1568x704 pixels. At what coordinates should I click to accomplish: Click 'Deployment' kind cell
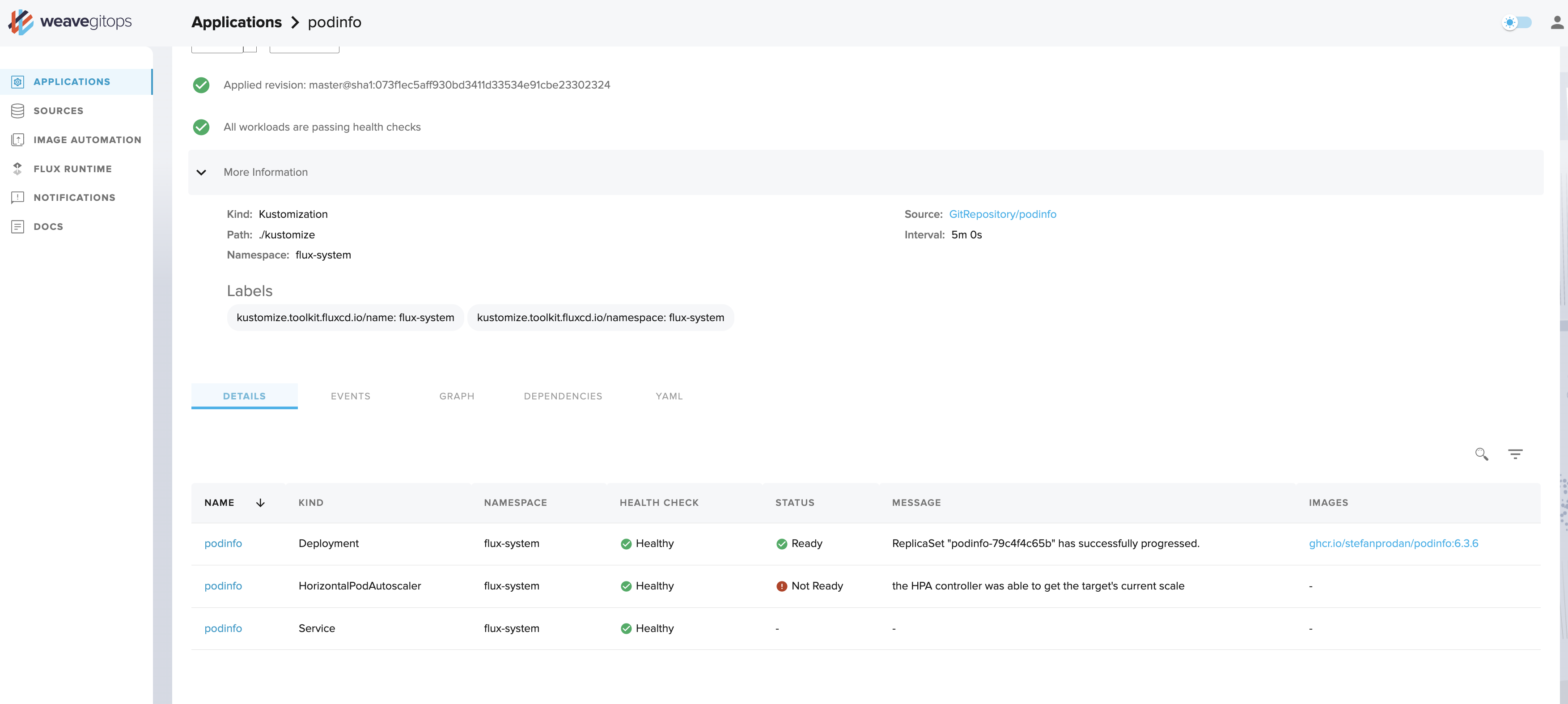coord(328,544)
